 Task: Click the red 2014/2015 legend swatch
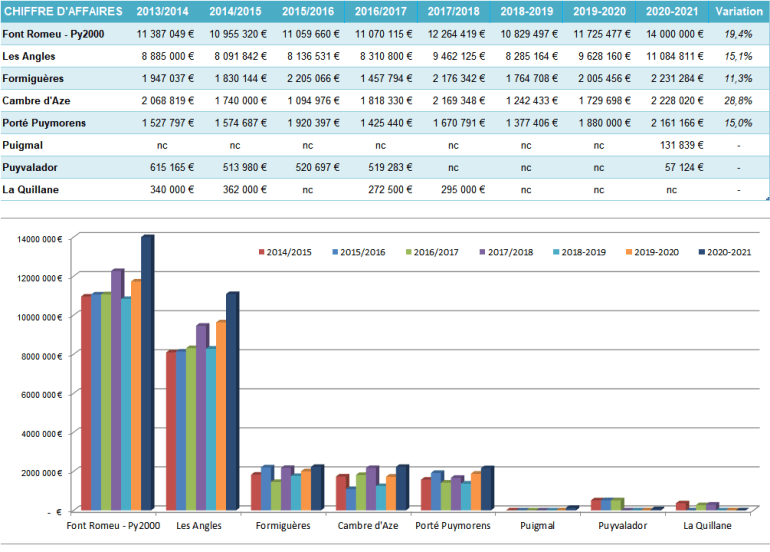[x=262, y=252]
